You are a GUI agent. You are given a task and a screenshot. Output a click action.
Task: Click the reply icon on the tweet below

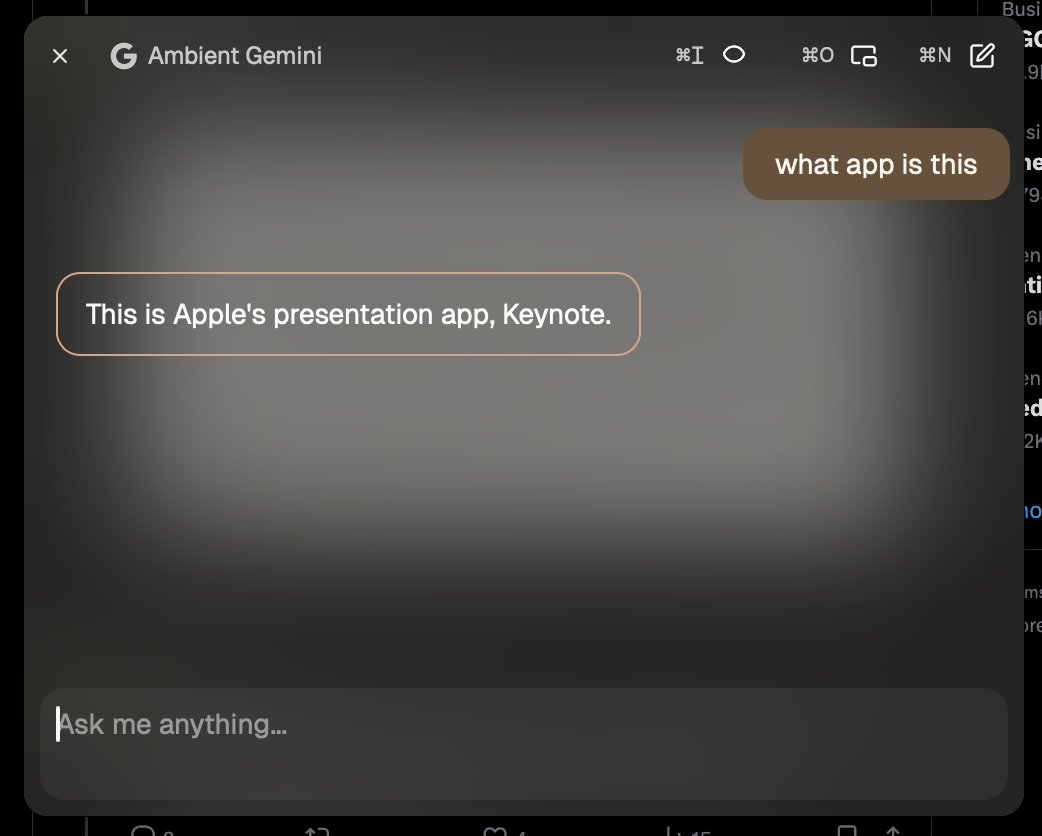pos(145,832)
